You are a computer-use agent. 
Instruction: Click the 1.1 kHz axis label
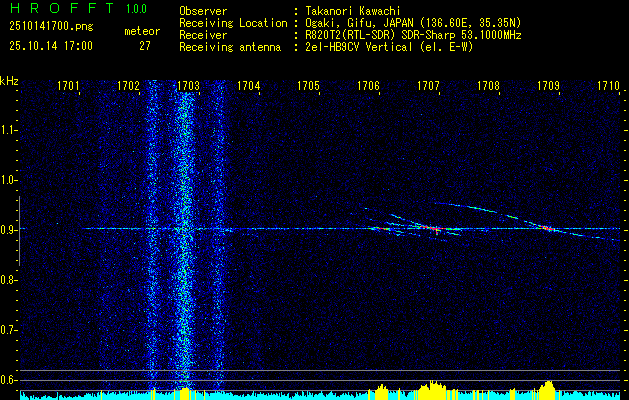click(8, 131)
